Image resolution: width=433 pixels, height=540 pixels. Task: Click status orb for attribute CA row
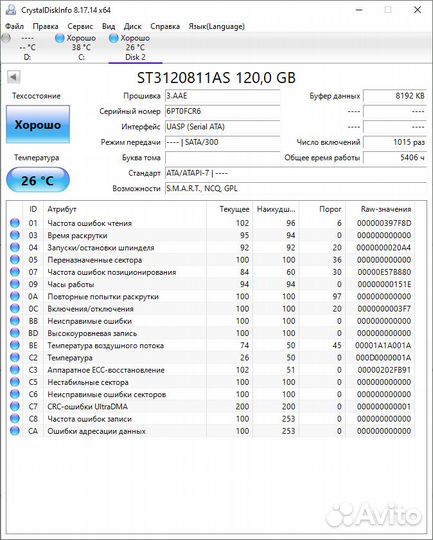pos(15,431)
